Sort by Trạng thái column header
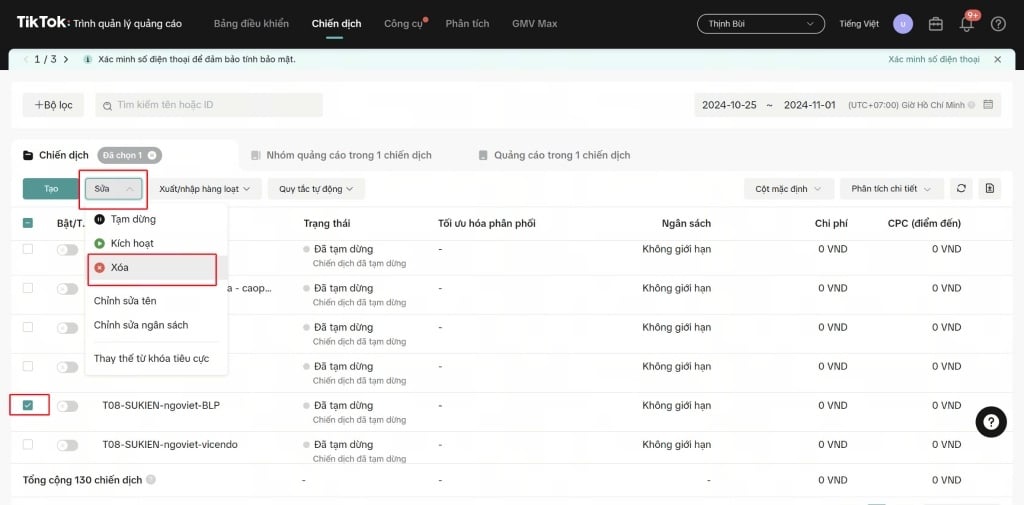The image size is (1024, 505). pos(327,223)
